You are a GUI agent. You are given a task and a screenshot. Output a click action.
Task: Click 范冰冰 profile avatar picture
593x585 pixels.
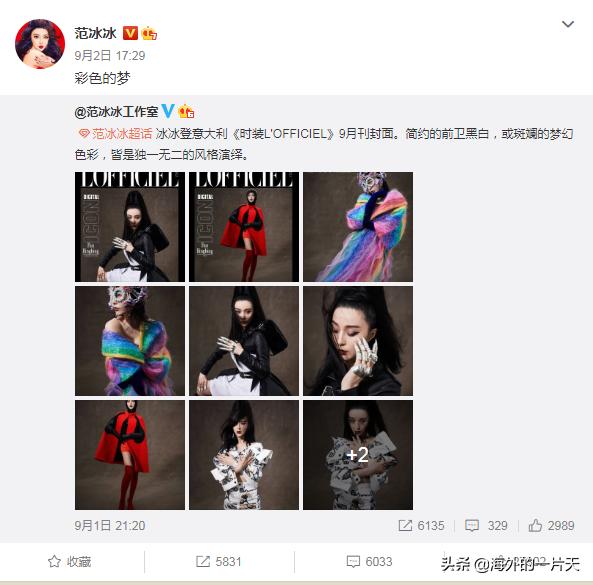[x=40, y=44]
